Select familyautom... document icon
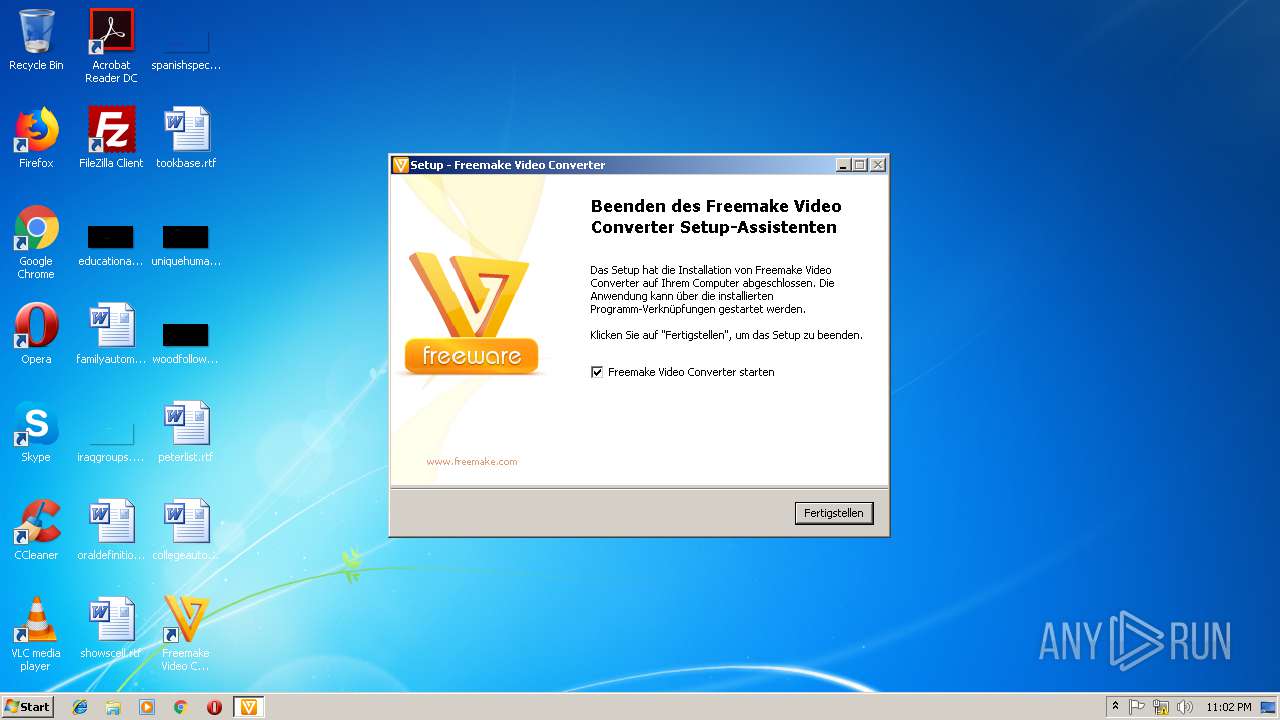The image size is (1280, 720). pyautogui.click(x=111, y=334)
